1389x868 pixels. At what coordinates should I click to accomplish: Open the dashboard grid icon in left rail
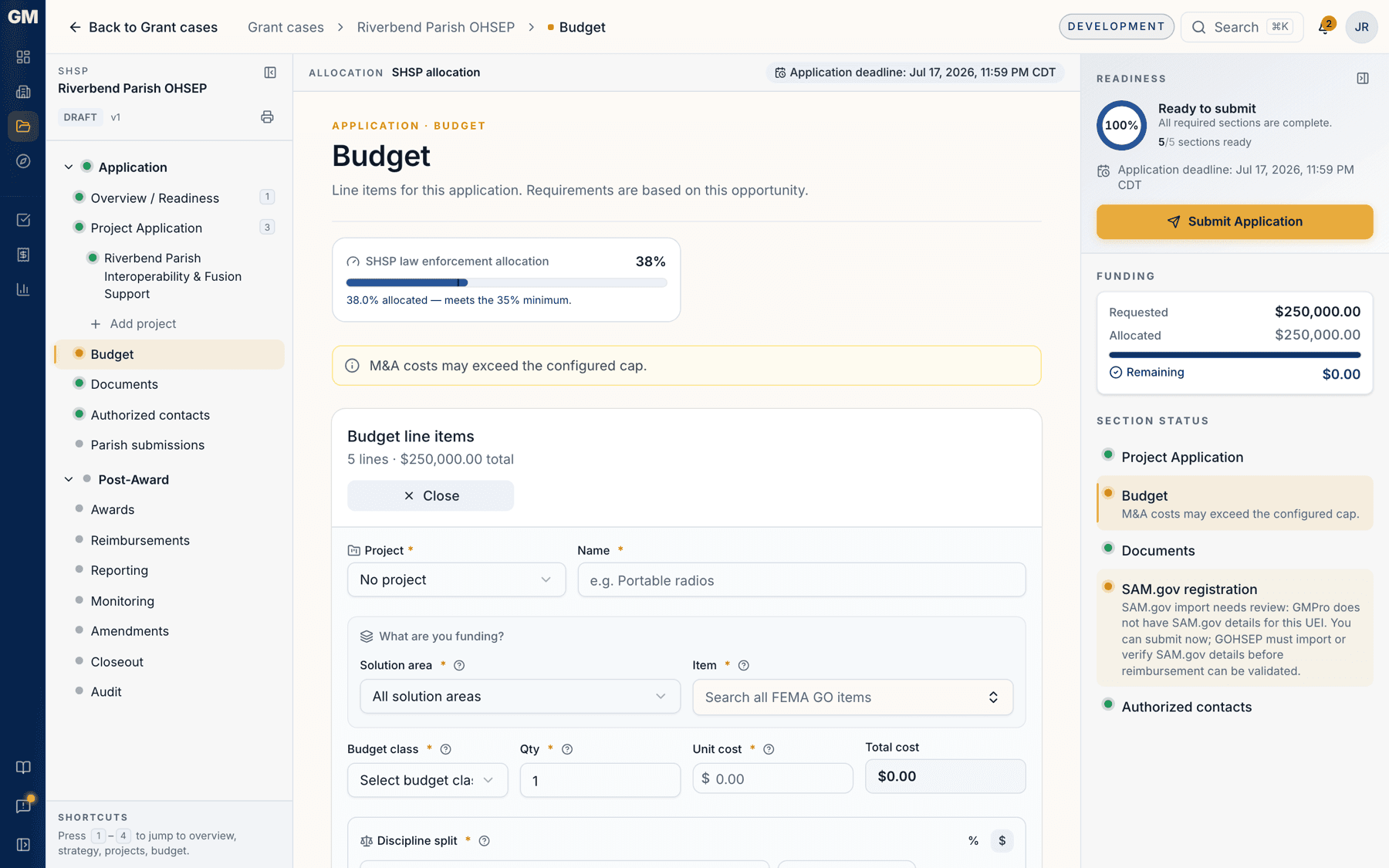[x=23, y=57]
